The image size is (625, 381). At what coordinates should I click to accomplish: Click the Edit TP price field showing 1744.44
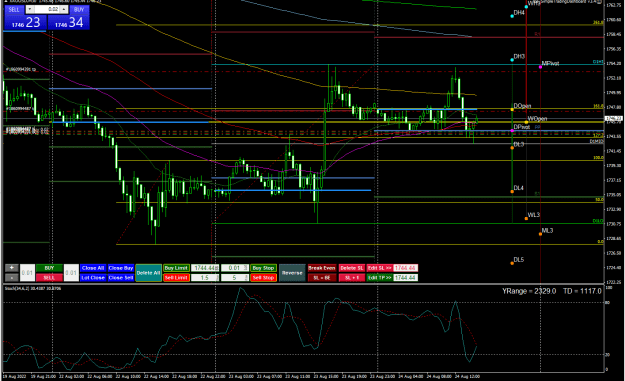[x=405, y=277]
